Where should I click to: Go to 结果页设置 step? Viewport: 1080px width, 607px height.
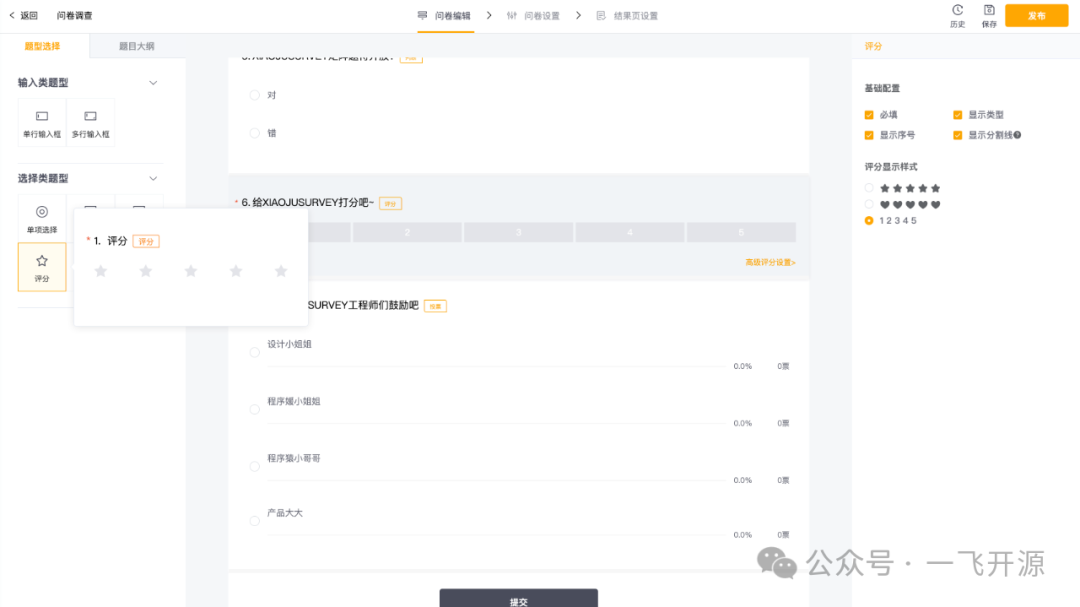click(x=627, y=15)
